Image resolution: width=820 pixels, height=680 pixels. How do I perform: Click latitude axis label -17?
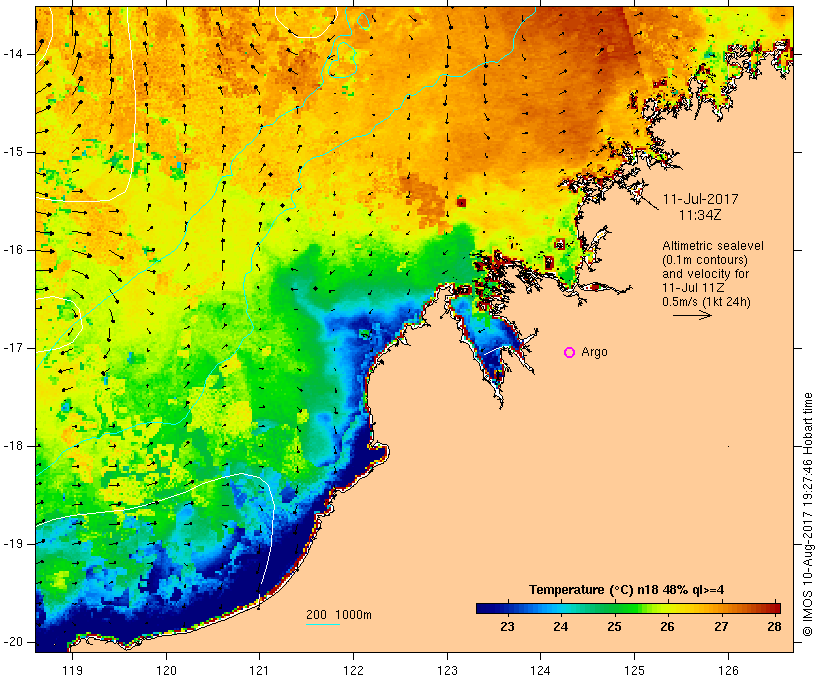pos(12,348)
